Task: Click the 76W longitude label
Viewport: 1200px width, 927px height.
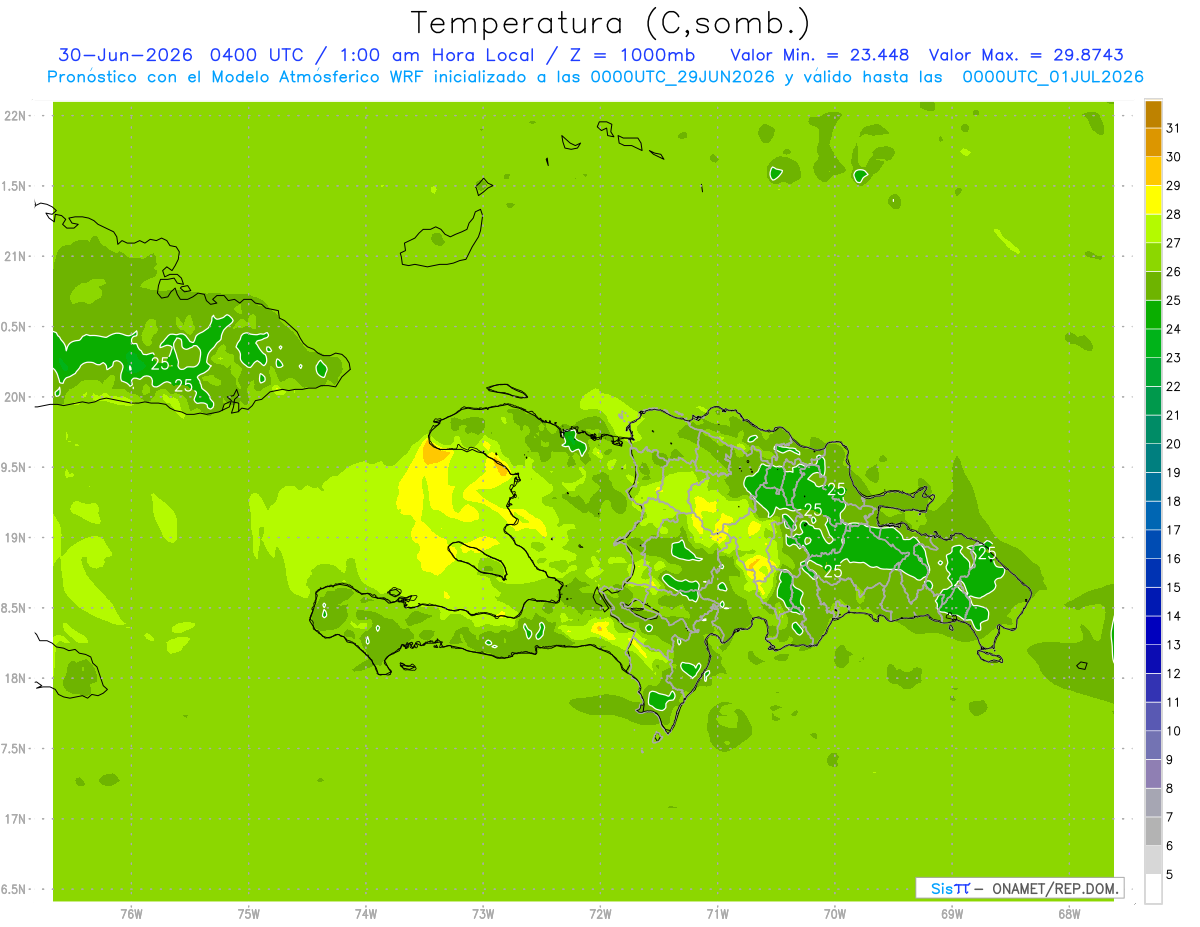Action: (x=130, y=914)
